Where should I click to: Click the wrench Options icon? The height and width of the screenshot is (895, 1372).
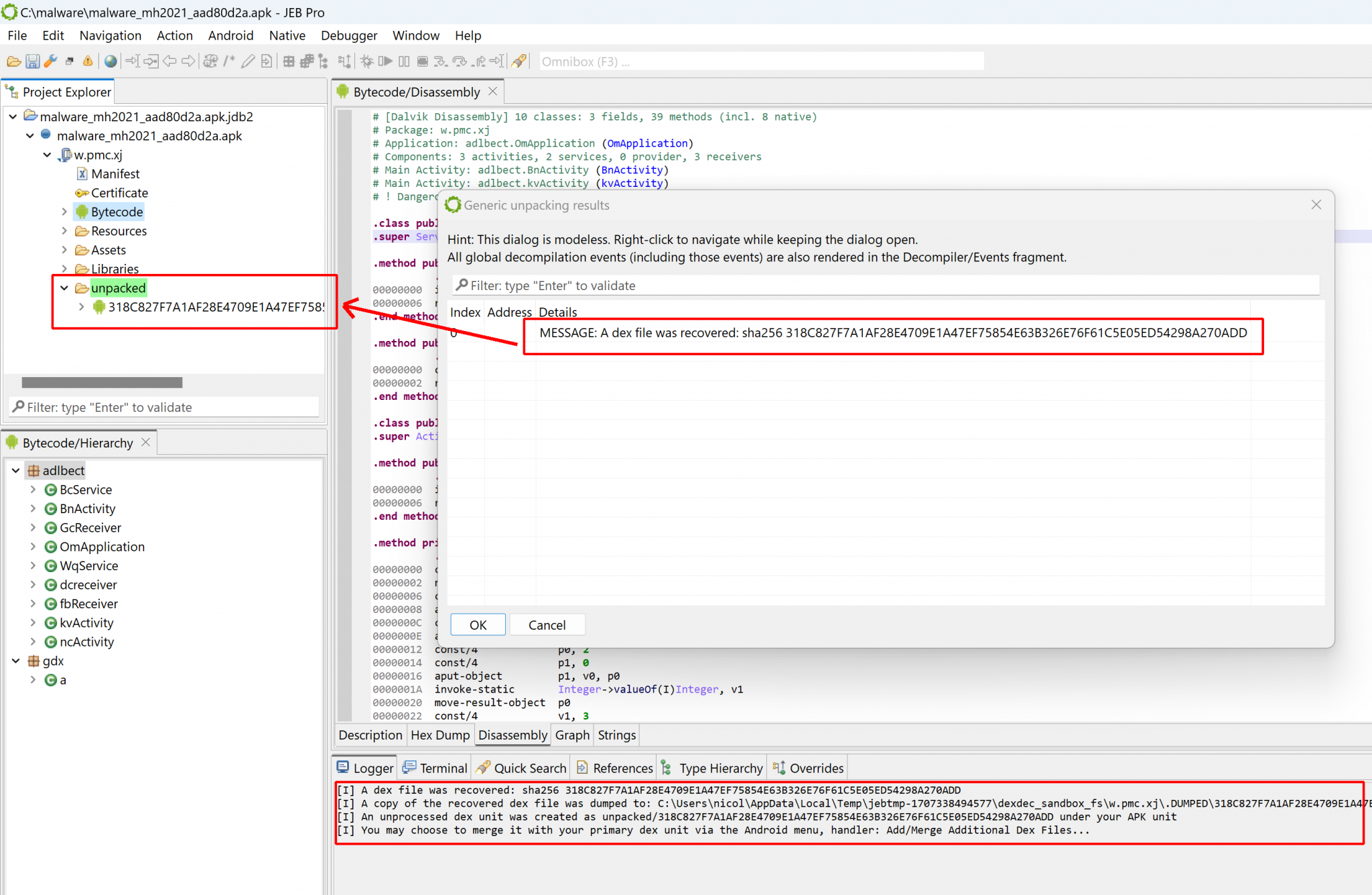tap(50, 61)
